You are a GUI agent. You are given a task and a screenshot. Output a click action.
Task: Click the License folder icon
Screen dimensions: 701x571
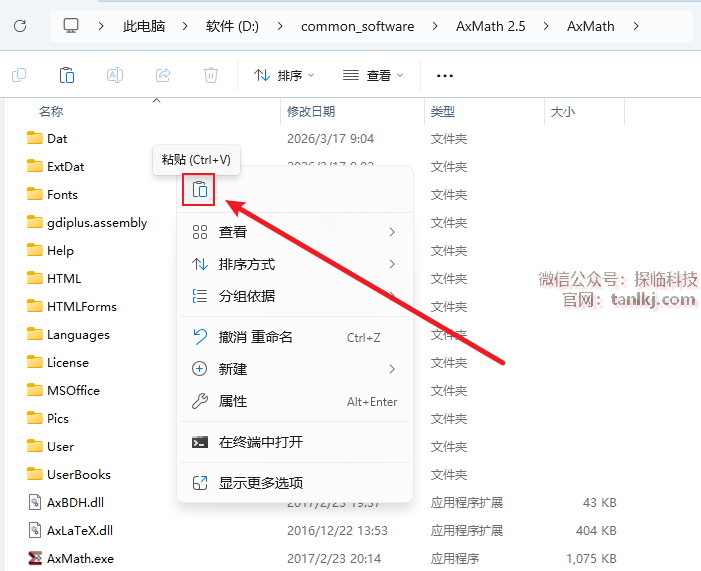[34, 362]
